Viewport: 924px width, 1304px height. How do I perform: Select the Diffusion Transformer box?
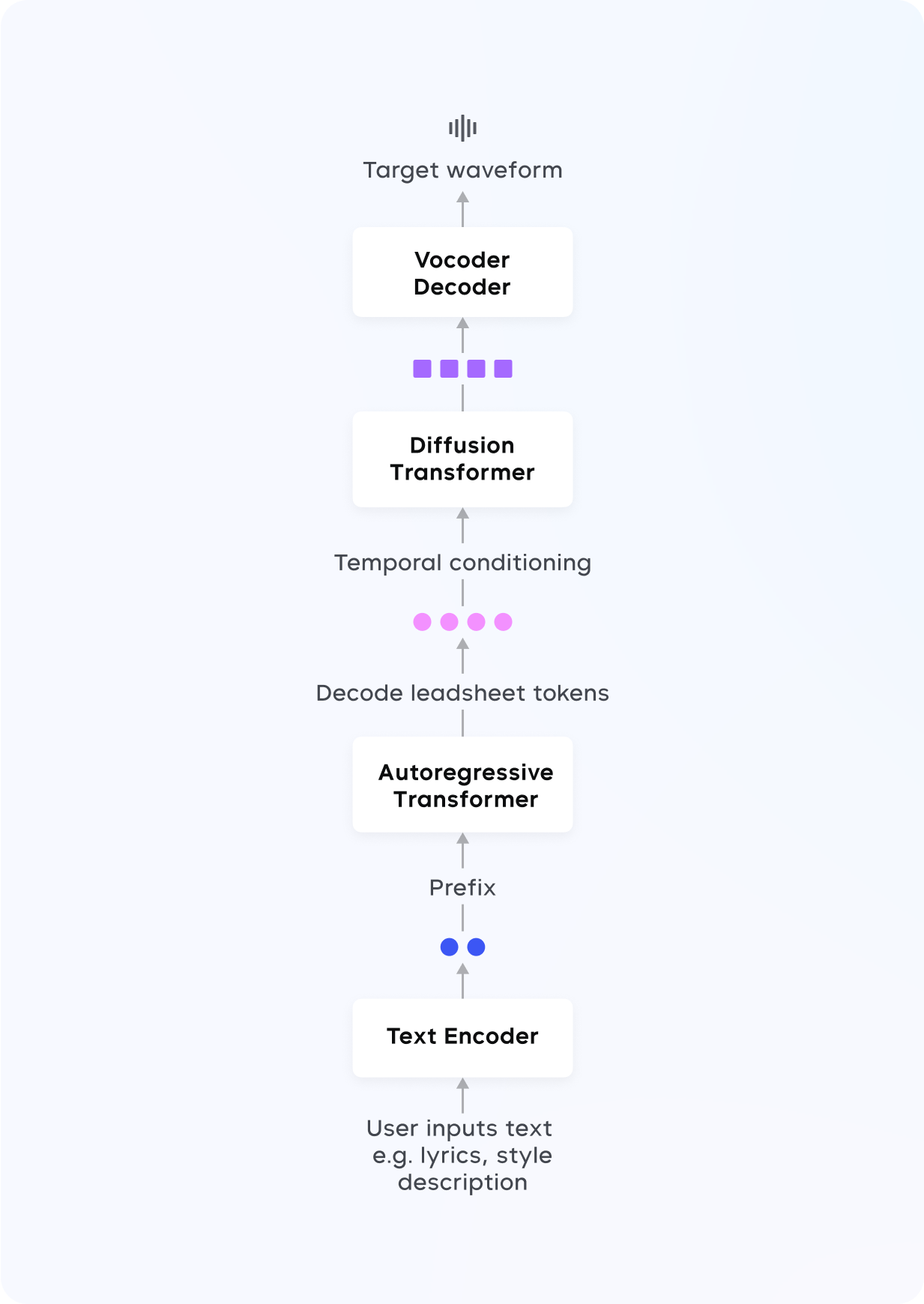[462, 459]
